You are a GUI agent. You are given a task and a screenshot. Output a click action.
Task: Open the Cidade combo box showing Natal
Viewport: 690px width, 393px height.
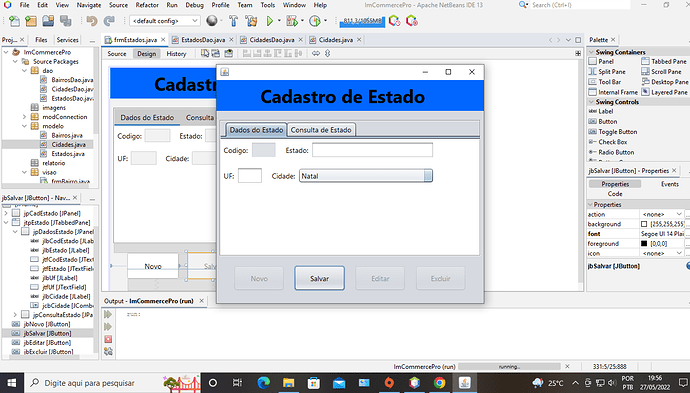(x=366, y=176)
